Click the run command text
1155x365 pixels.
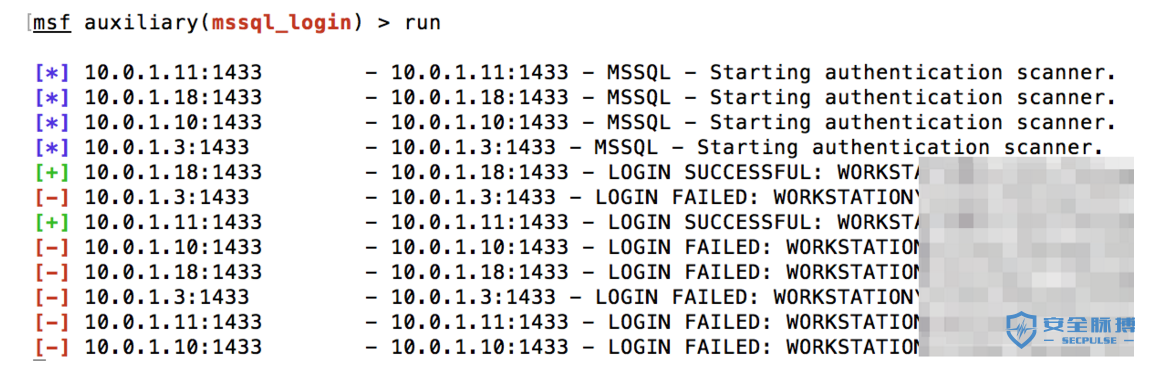423,24
